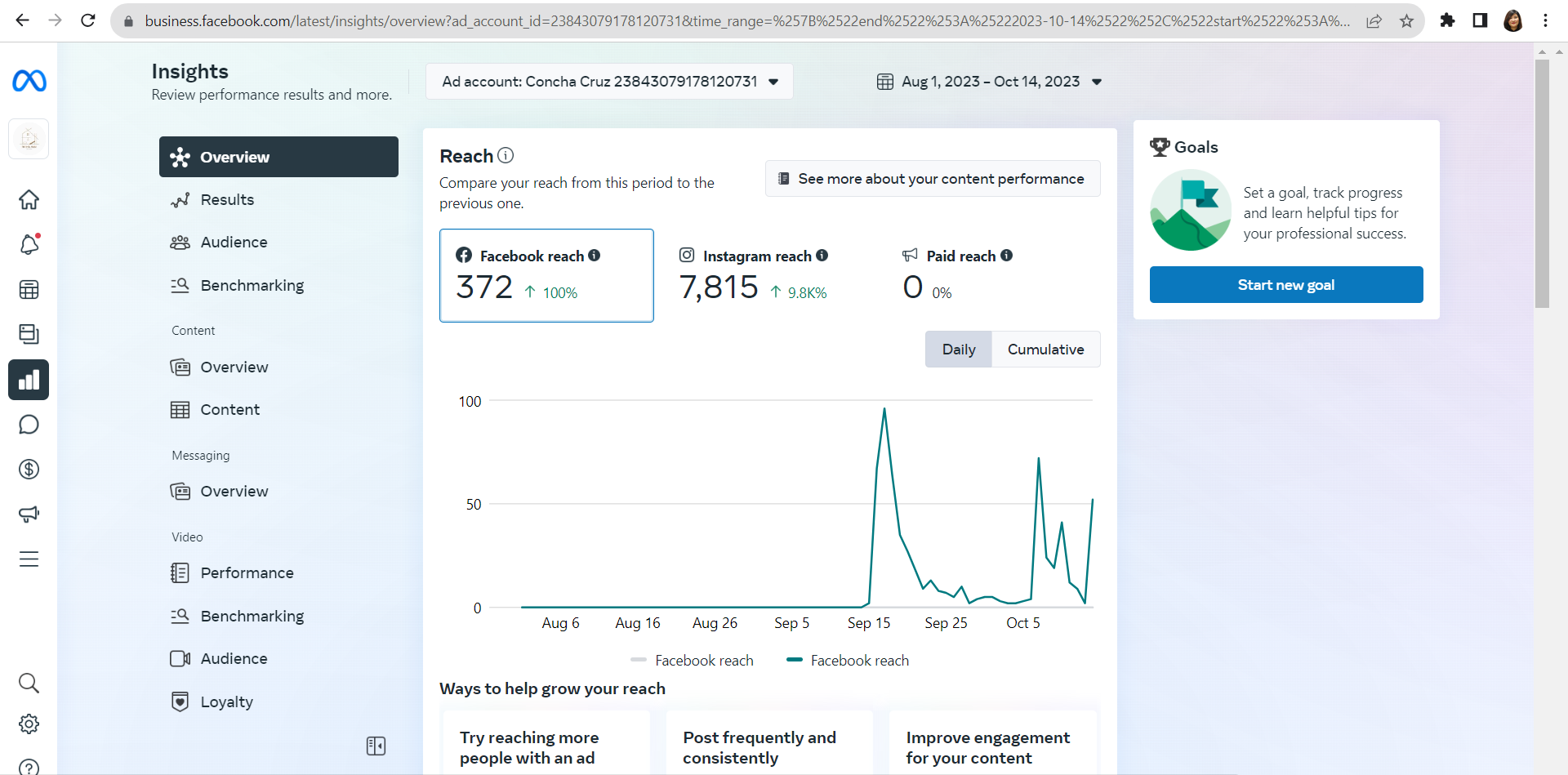Select the Insights bar chart icon

29,380
